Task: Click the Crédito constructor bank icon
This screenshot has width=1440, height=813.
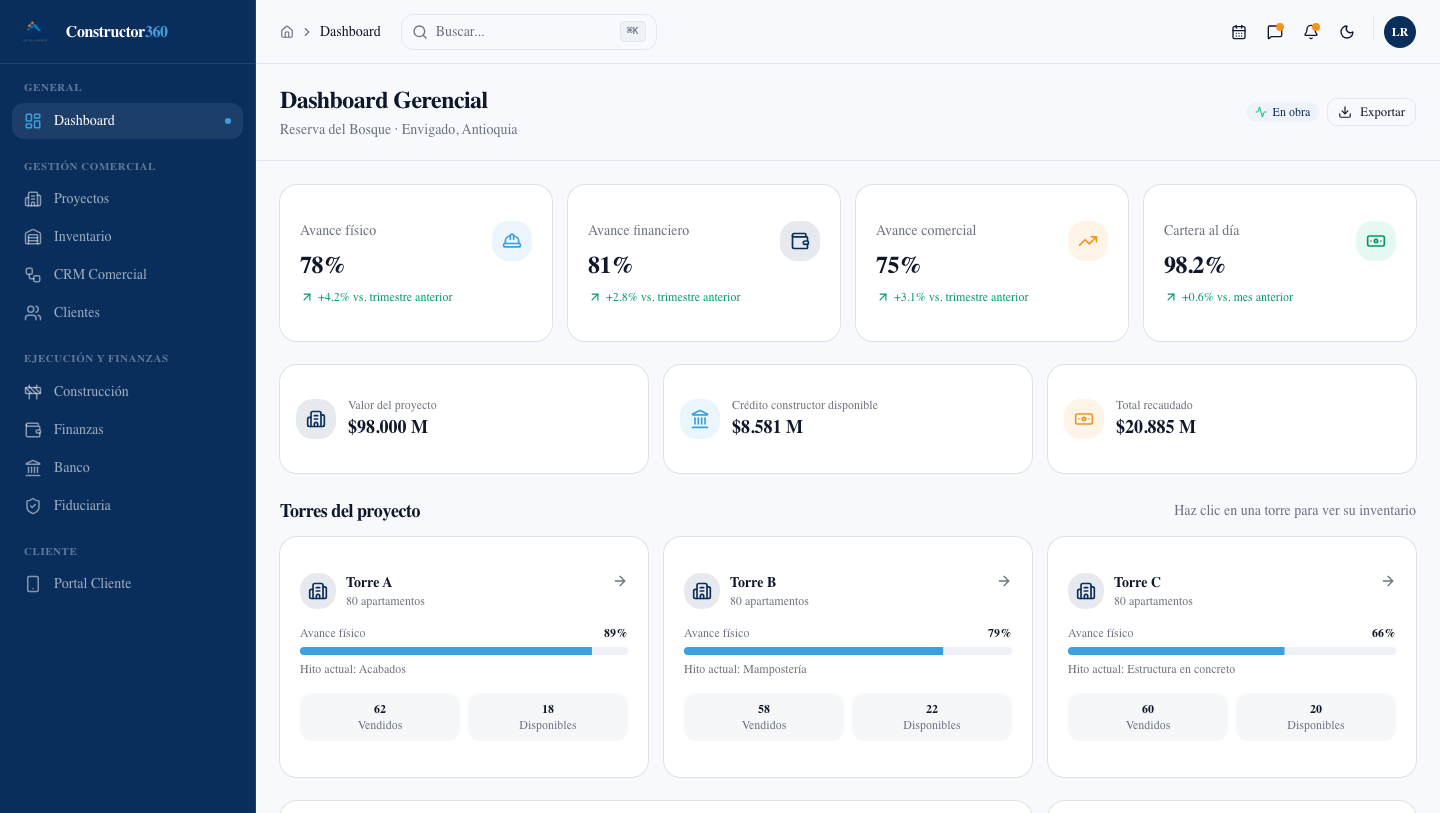Action: click(x=700, y=419)
